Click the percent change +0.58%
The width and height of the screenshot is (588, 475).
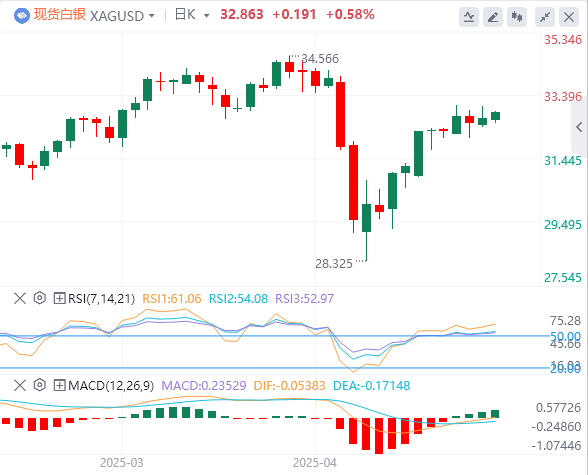point(350,15)
